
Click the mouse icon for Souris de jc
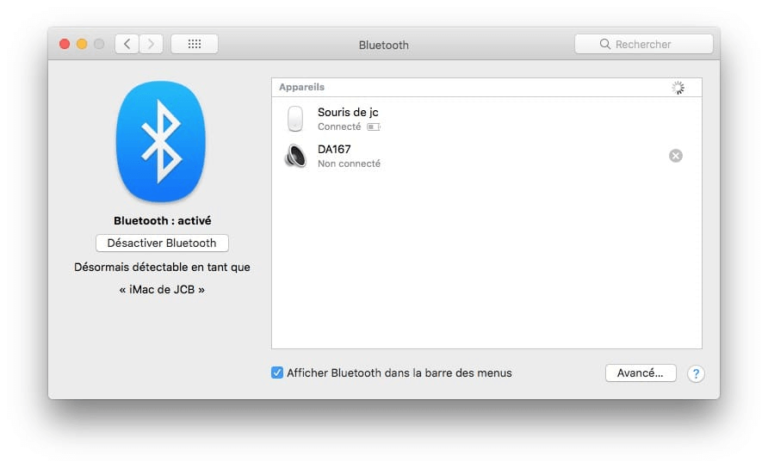[295, 119]
